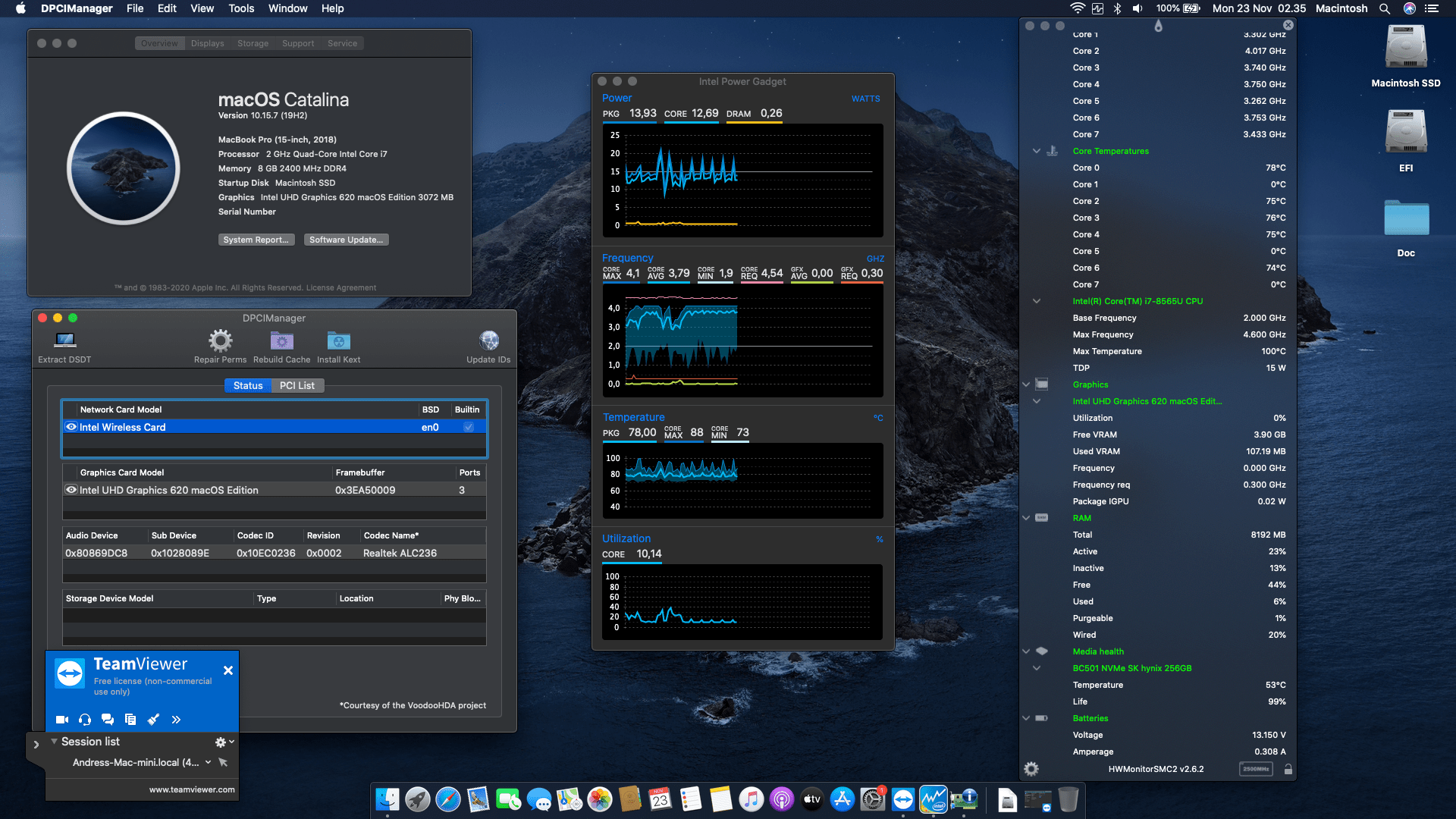Open TeamViewer file transfer icon
Viewport: 1456px width, 819px height.
click(130, 720)
